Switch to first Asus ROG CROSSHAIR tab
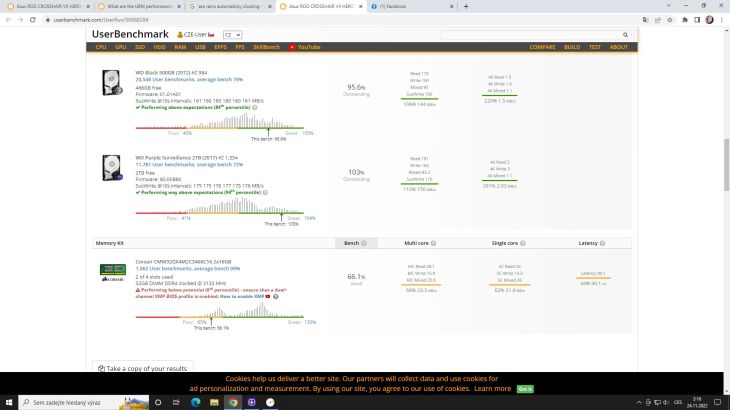This screenshot has width=730, height=410. 48,7
